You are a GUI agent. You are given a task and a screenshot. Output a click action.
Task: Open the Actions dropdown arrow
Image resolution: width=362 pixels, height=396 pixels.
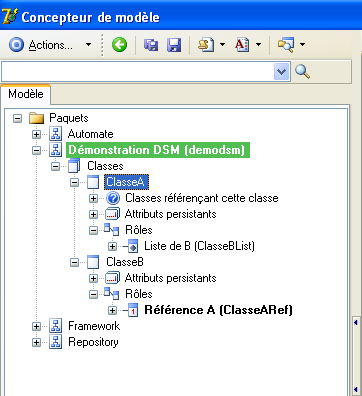click(88, 44)
